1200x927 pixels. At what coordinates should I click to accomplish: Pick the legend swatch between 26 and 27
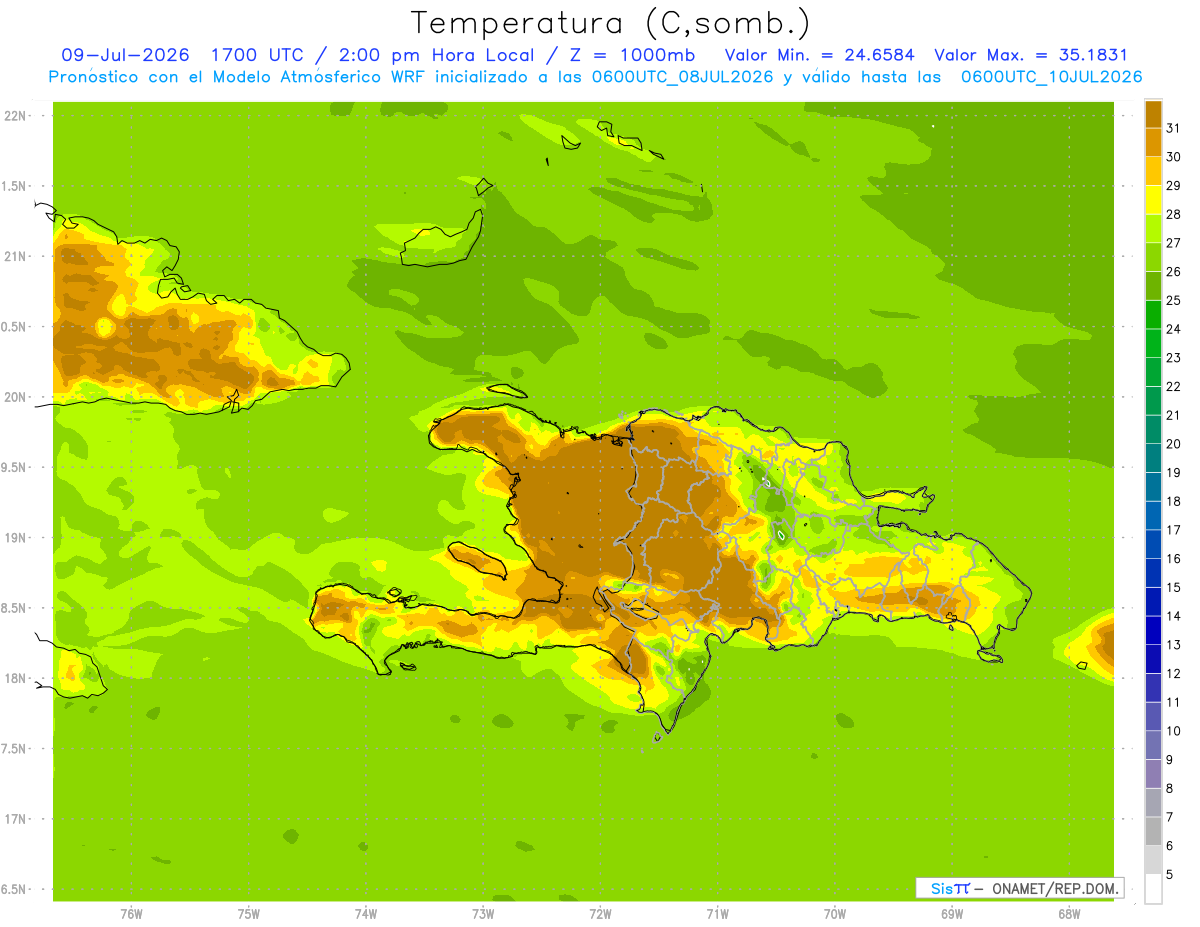click(x=1153, y=257)
